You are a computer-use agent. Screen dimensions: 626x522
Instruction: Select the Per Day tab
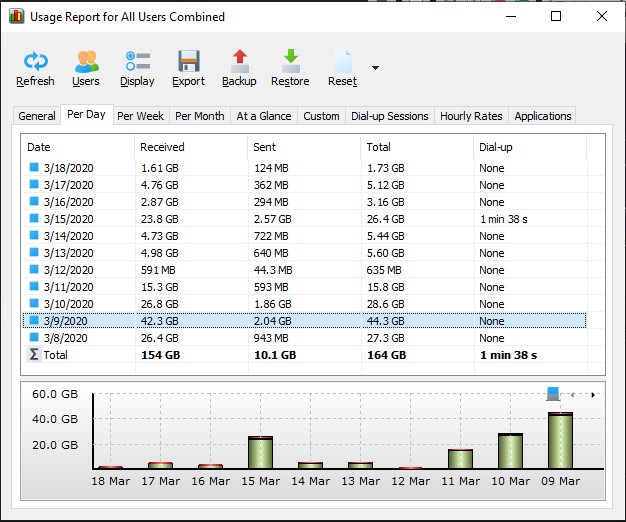click(x=87, y=115)
